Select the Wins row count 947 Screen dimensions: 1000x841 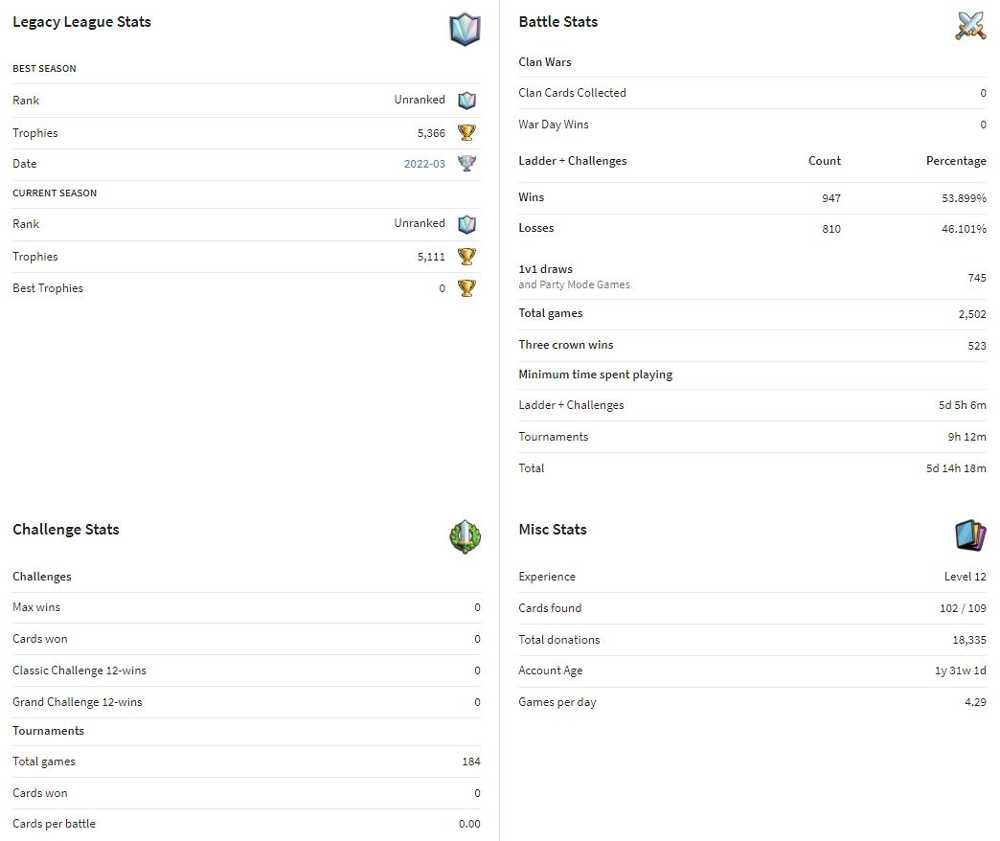831,198
